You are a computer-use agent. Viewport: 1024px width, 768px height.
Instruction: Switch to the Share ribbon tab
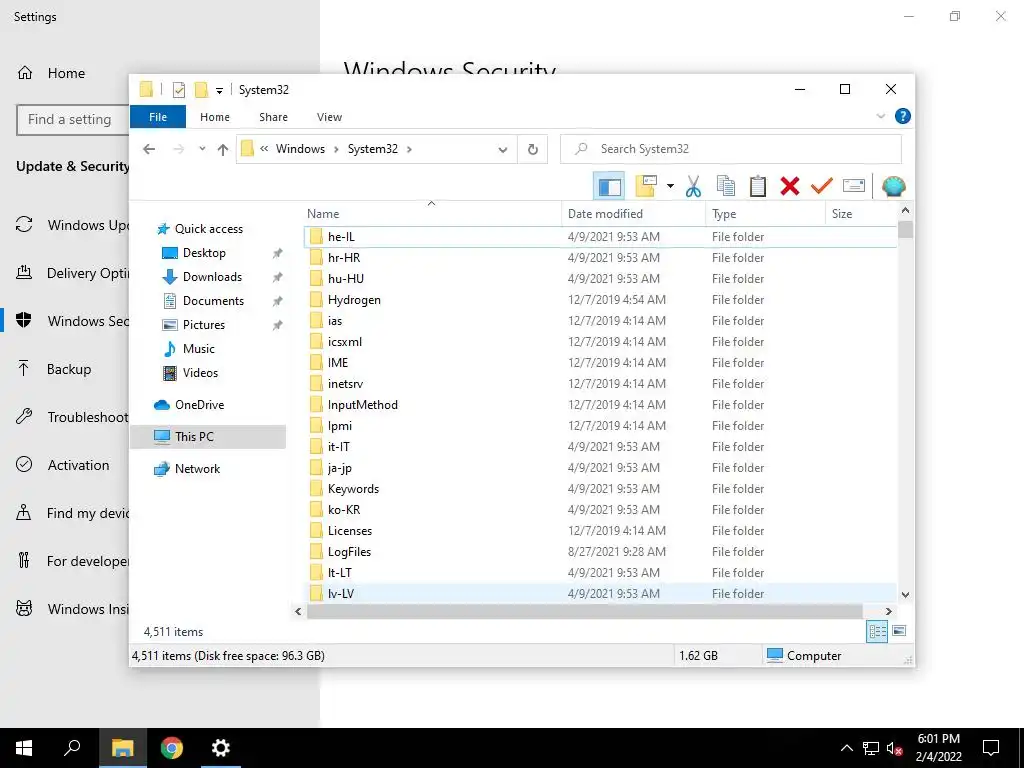pyautogui.click(x=273, y=117)
